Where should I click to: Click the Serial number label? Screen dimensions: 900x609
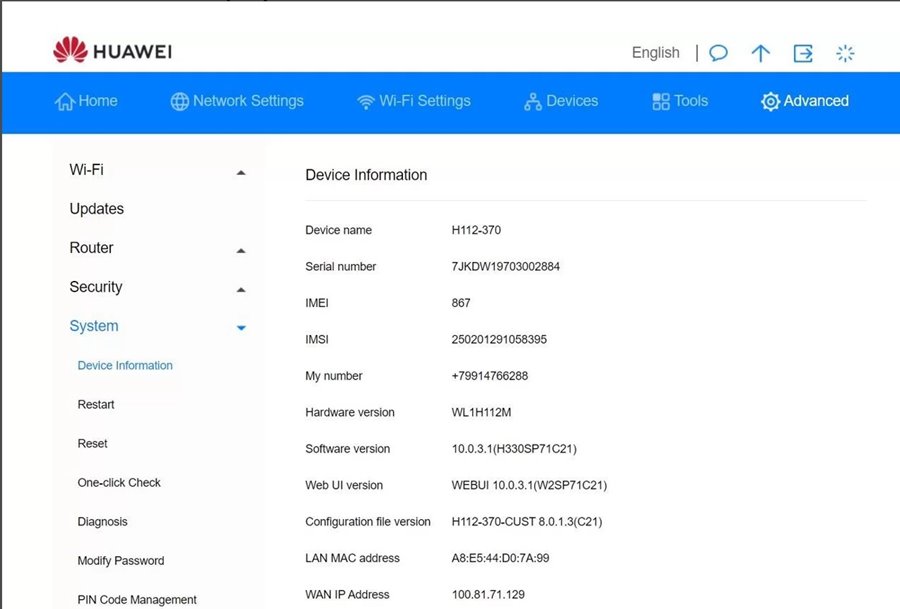(x=340, y=266)
